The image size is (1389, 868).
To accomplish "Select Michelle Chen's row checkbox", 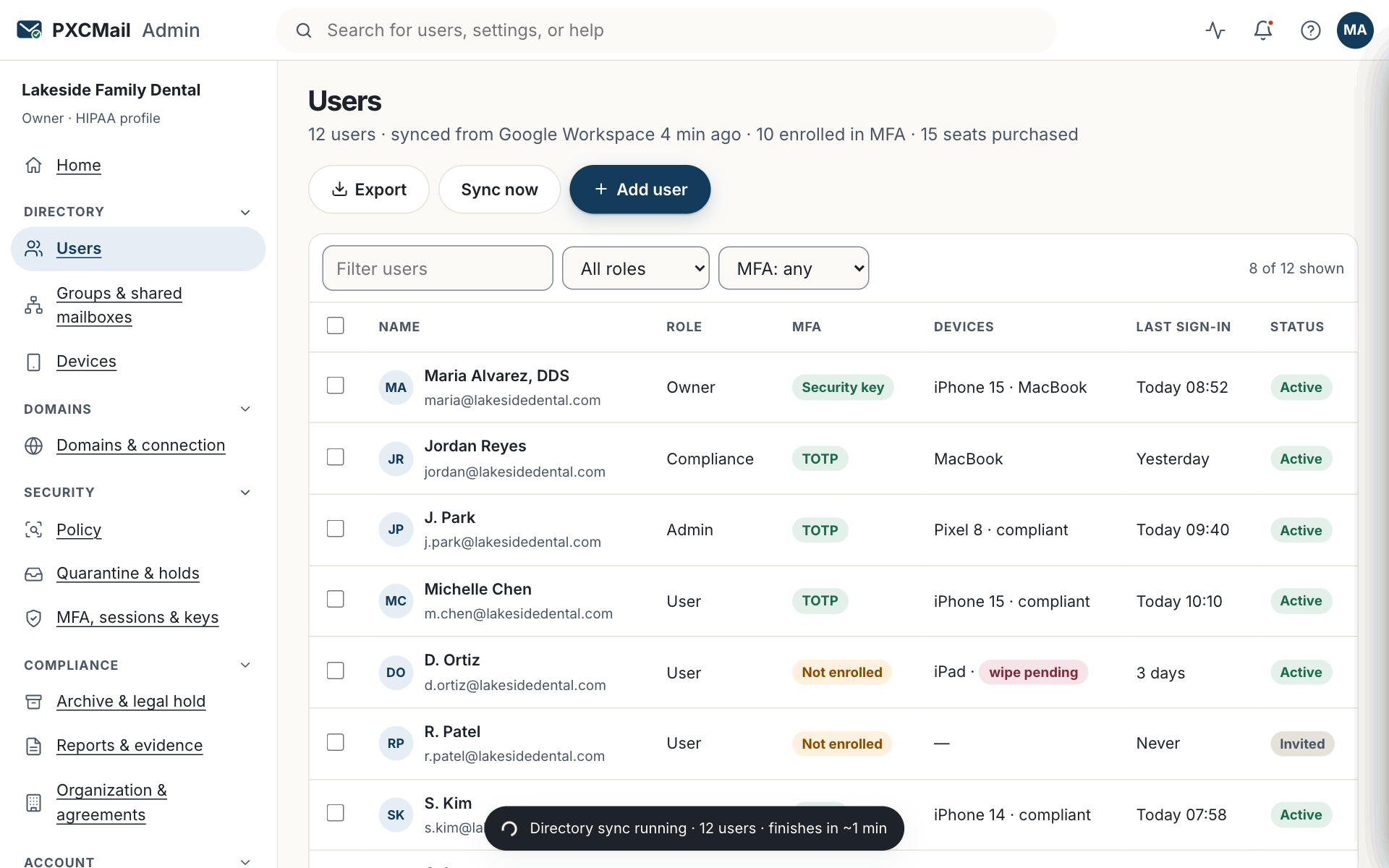I will point(335,599).
